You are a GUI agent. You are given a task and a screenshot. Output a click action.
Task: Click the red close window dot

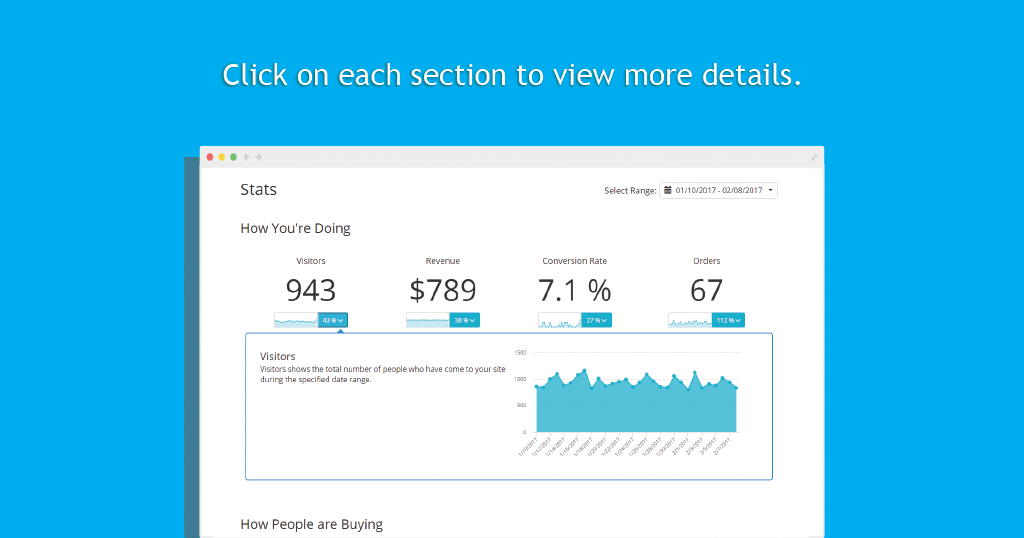pos(210,157)
